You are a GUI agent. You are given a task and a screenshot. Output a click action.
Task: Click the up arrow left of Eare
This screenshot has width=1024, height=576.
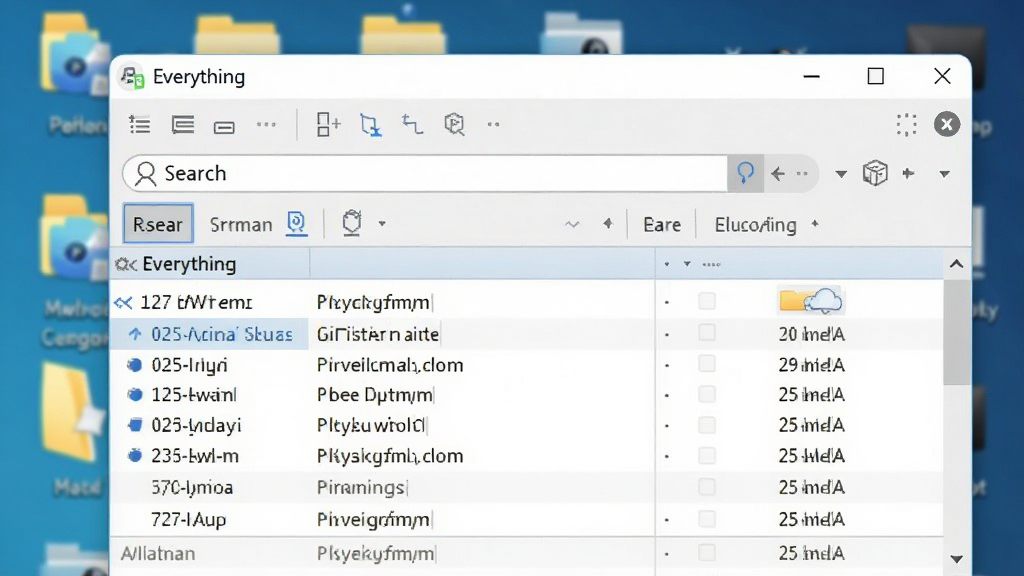(x=608, y=223)
